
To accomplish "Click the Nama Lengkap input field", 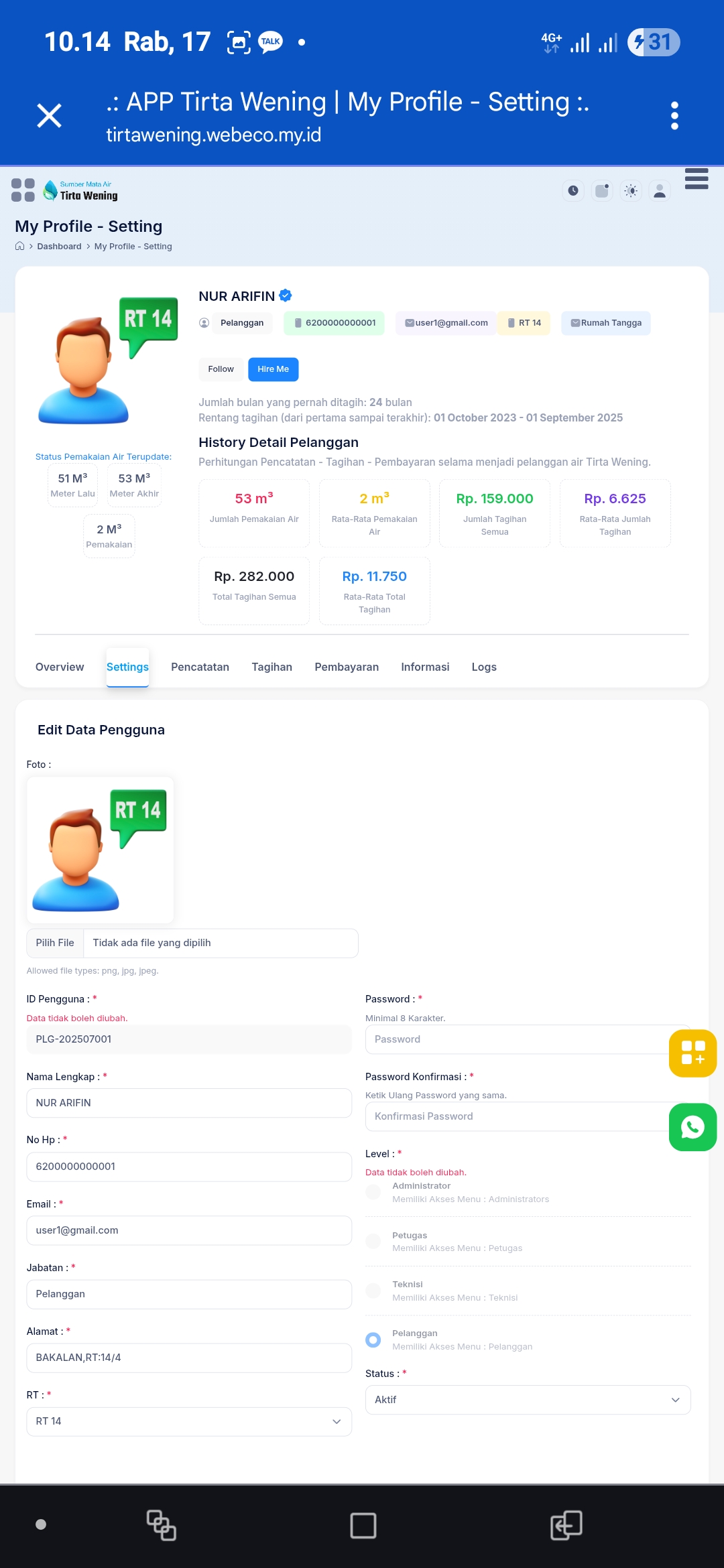I will coord(188,1103).
